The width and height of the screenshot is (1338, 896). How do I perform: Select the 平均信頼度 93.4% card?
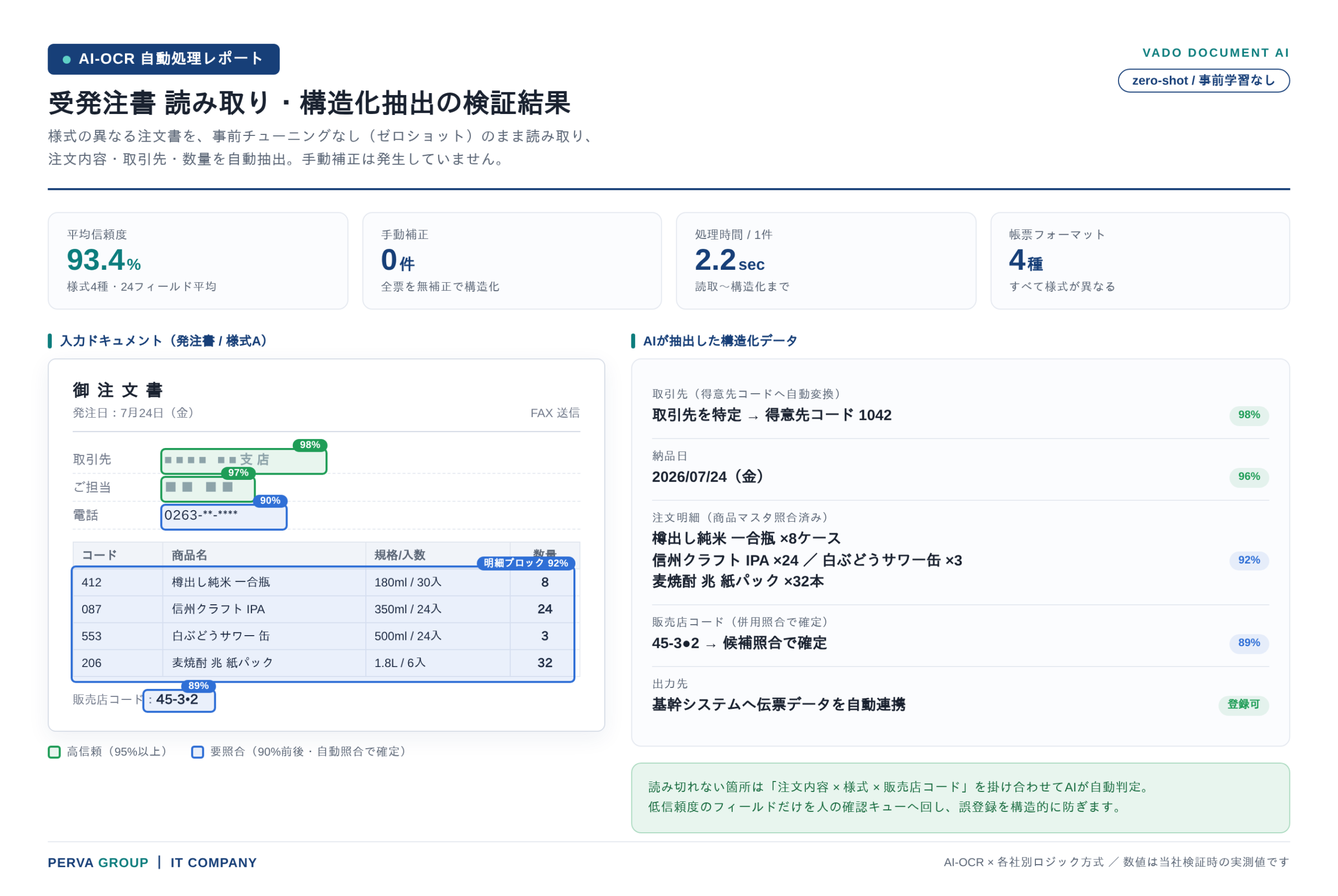(x=198, y=260)
